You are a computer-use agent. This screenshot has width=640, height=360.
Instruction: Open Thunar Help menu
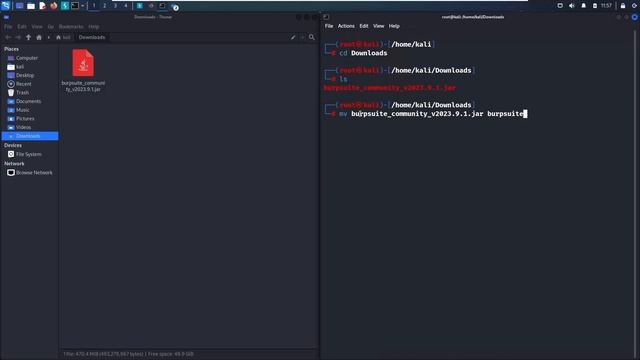point(94,27)
